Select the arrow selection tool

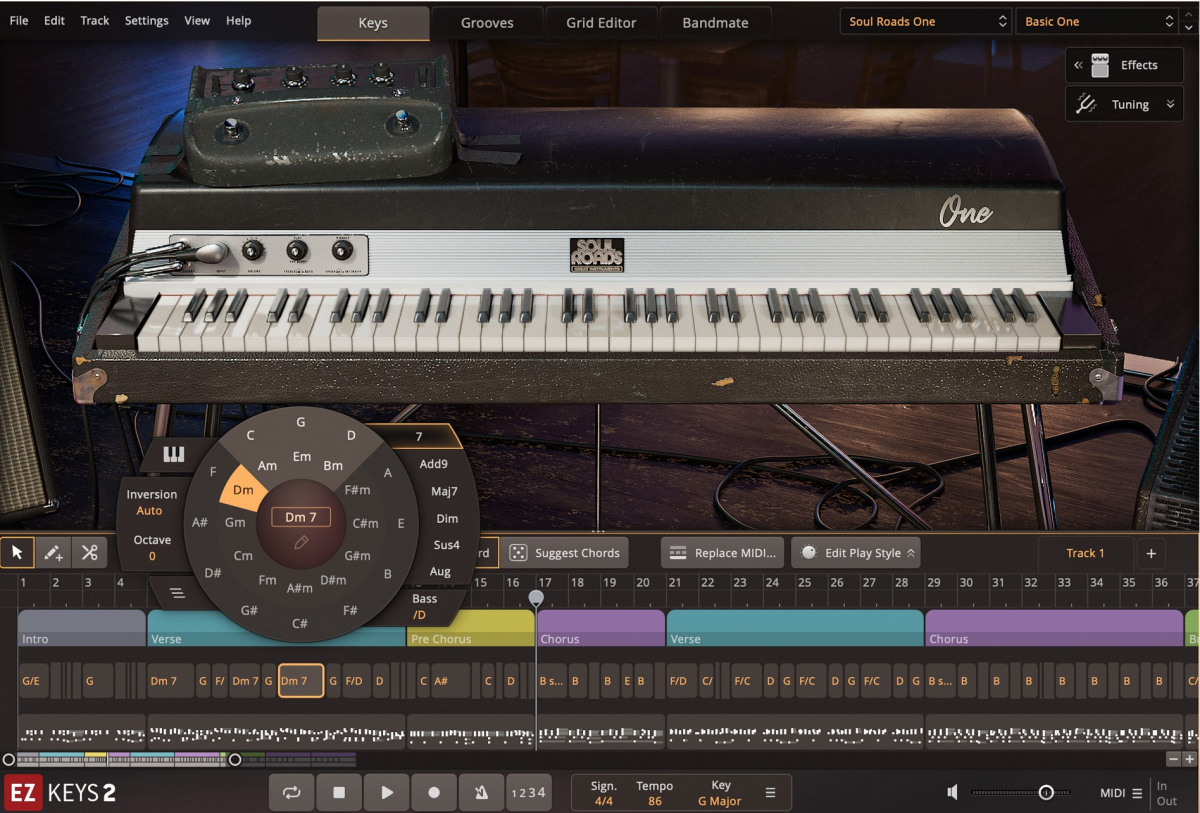coord(16,552)
